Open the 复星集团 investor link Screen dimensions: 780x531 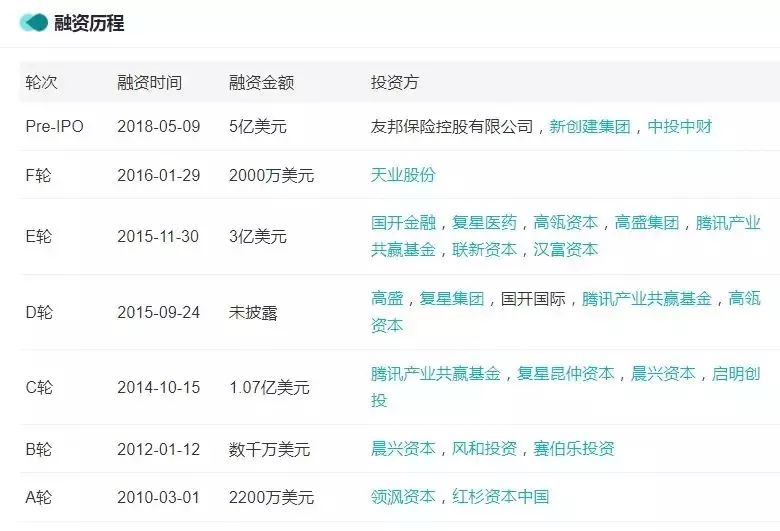pyautogui.click(x=452, y=299)
